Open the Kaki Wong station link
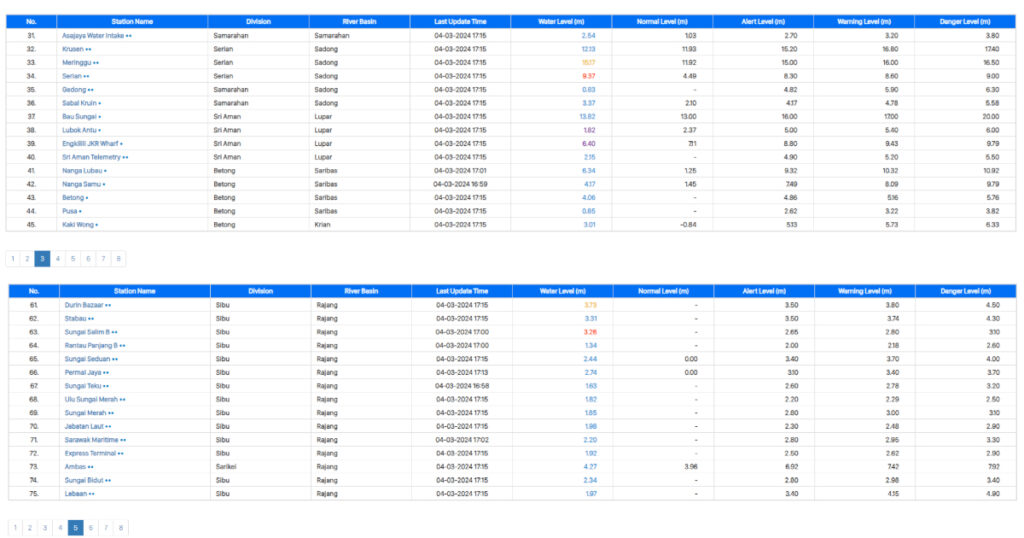Image resolution: width=1024 pixels, height=538 pixels. [x=80, y=225]
